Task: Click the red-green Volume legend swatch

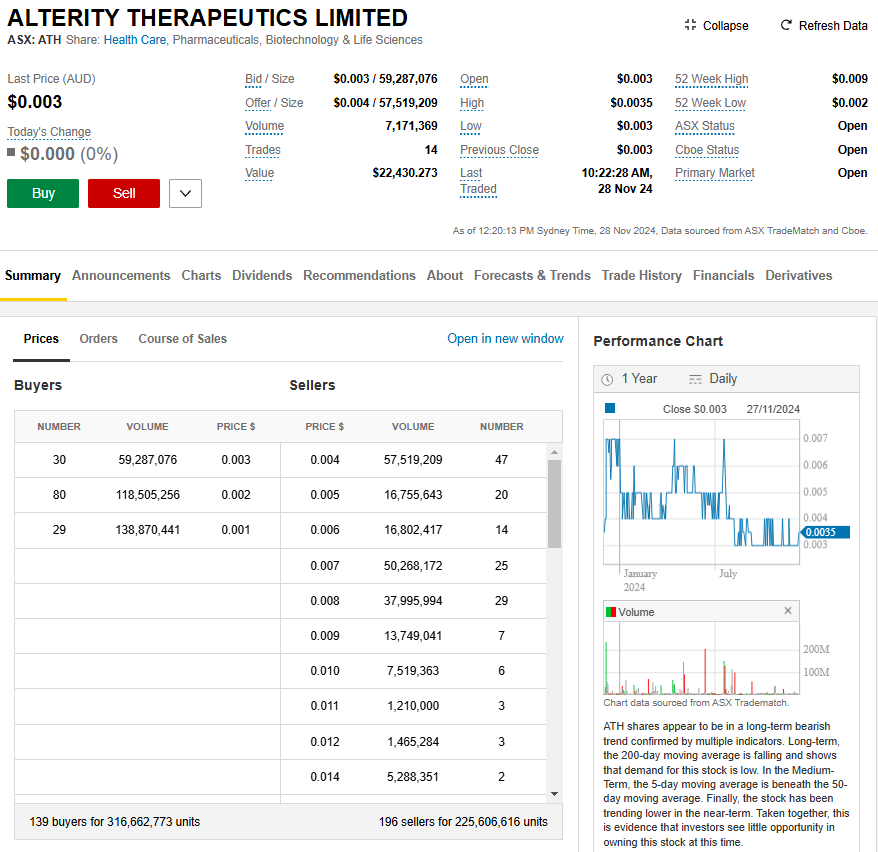Action: pyautogui.click(x=611, y=612)
